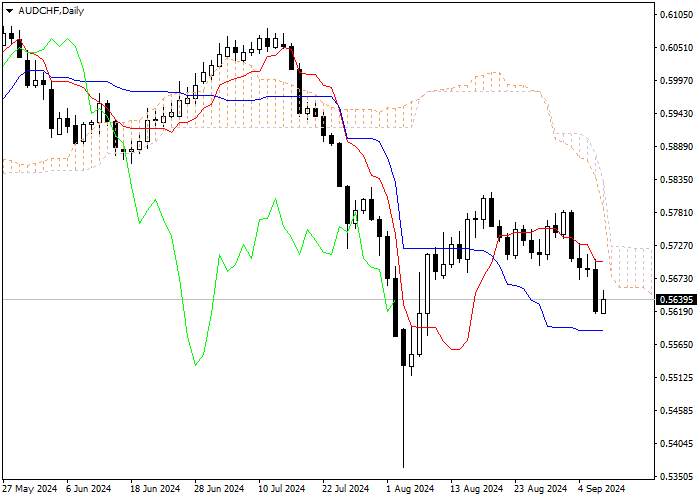Click the 28 Jun 2024 date label
This screenshot has width=700, height=500.
click(220, 489)
